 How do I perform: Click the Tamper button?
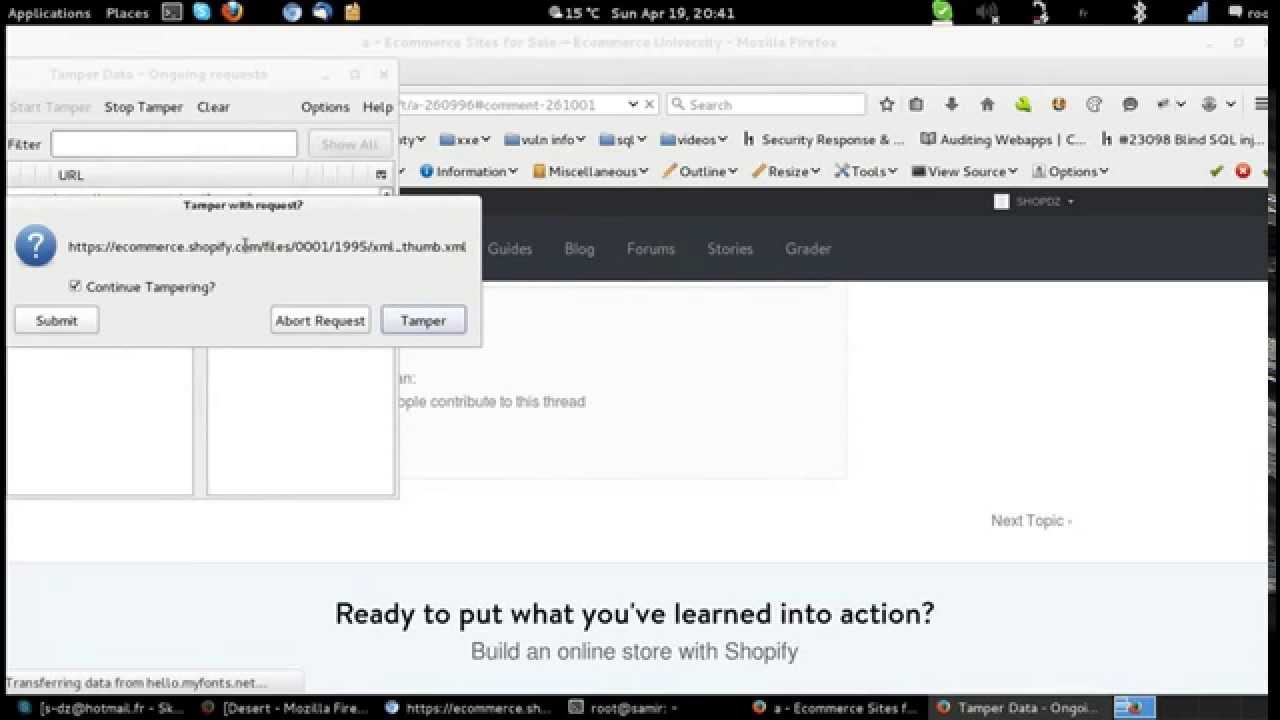[423, 320]
